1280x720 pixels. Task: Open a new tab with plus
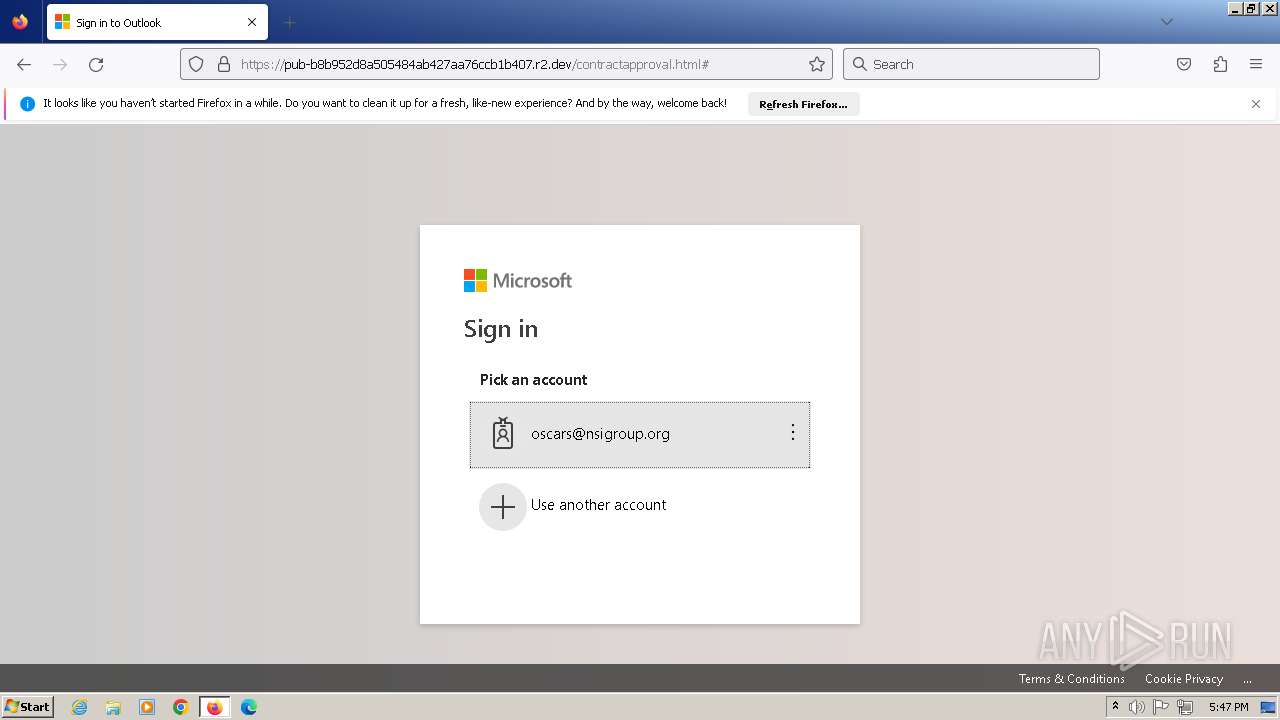pos(290,22)
